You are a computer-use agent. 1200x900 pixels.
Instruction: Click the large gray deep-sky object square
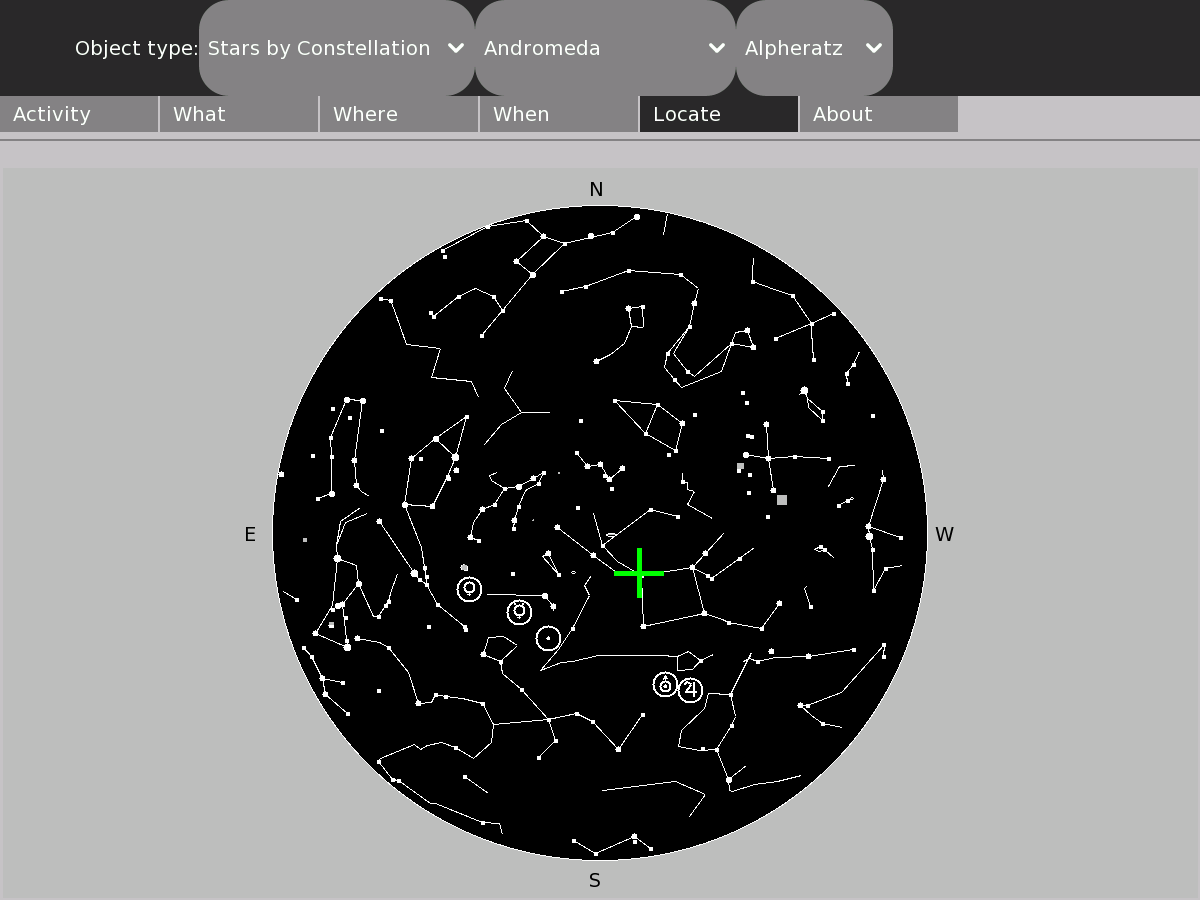click(x=782, y=500)
